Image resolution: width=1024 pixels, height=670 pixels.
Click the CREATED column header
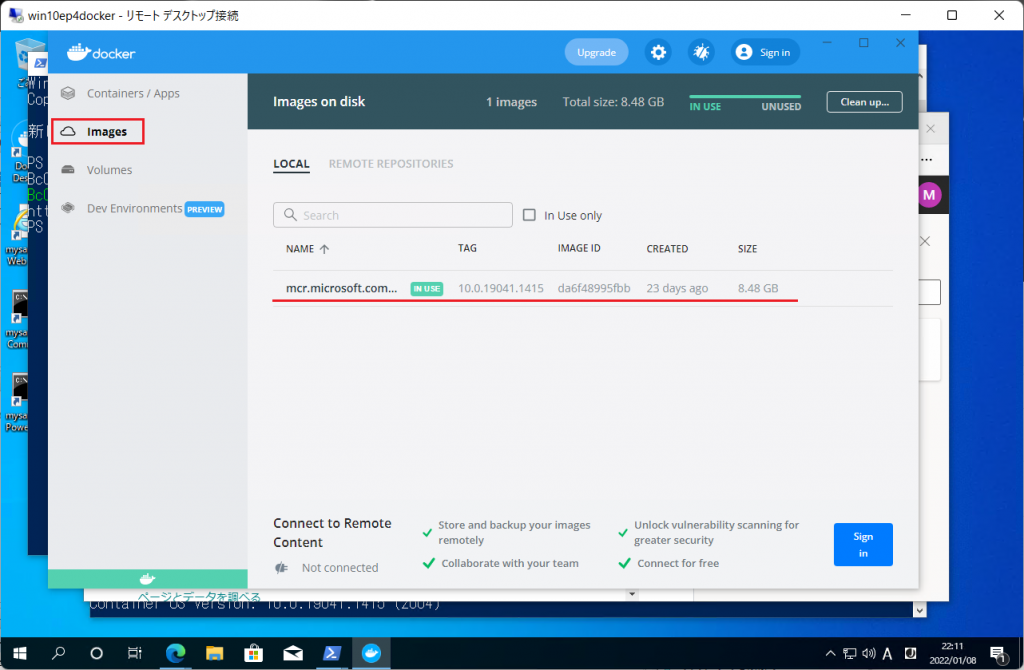[667, 249]
